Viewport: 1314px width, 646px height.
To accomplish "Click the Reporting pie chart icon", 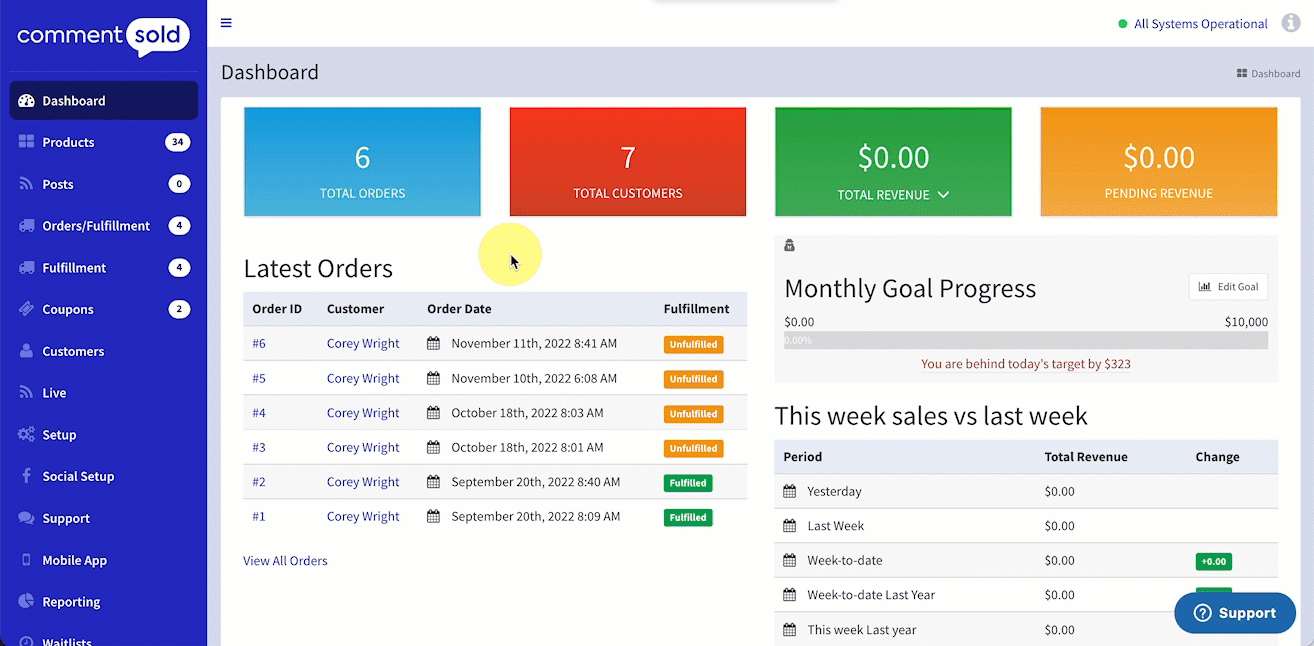I will (26, 602).
